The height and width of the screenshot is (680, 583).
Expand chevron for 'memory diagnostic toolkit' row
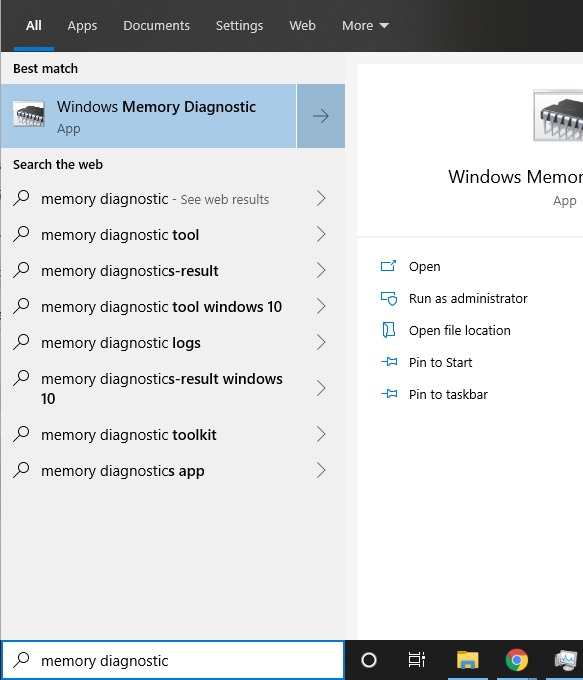click(321, 434)
